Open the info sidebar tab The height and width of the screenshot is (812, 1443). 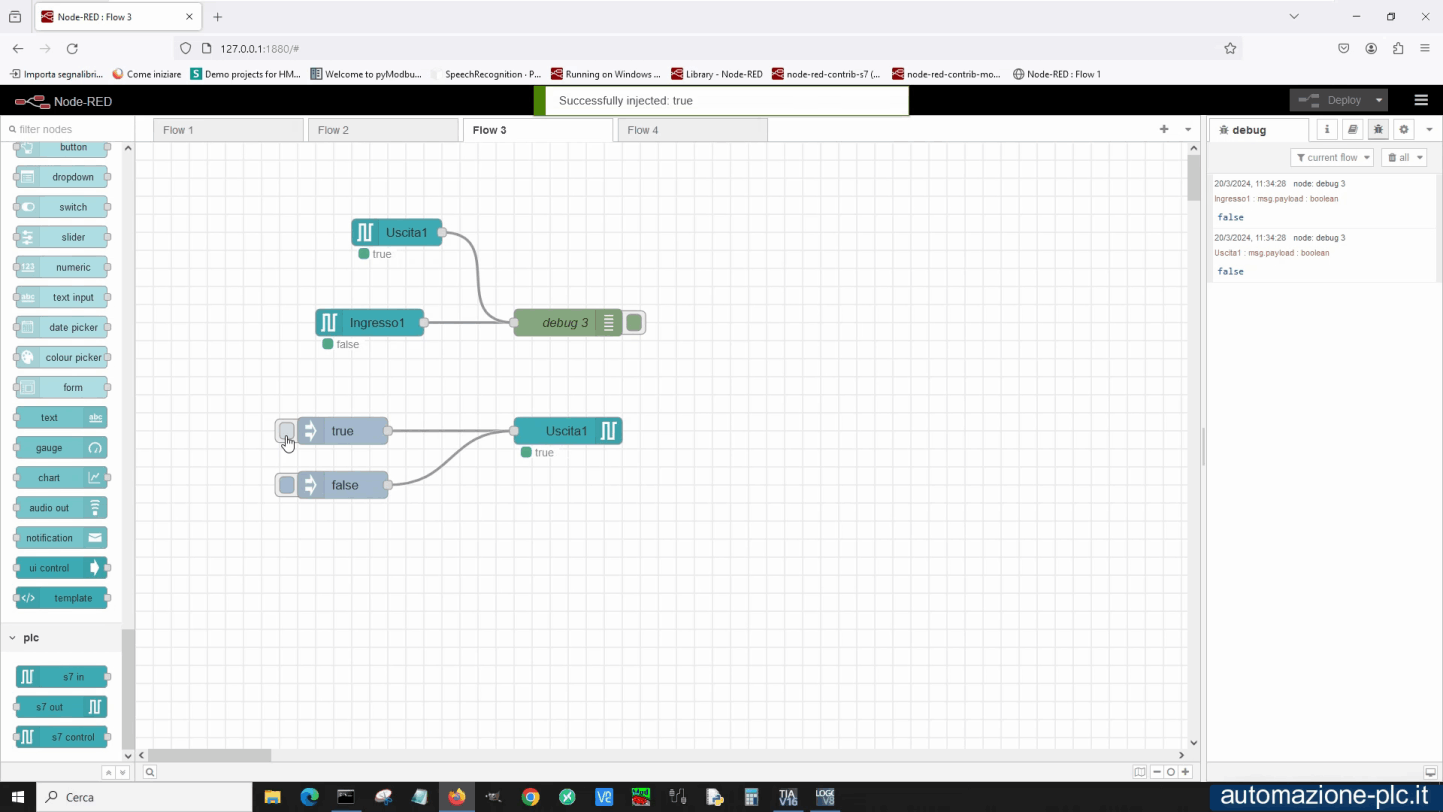tap(1327, 129)
